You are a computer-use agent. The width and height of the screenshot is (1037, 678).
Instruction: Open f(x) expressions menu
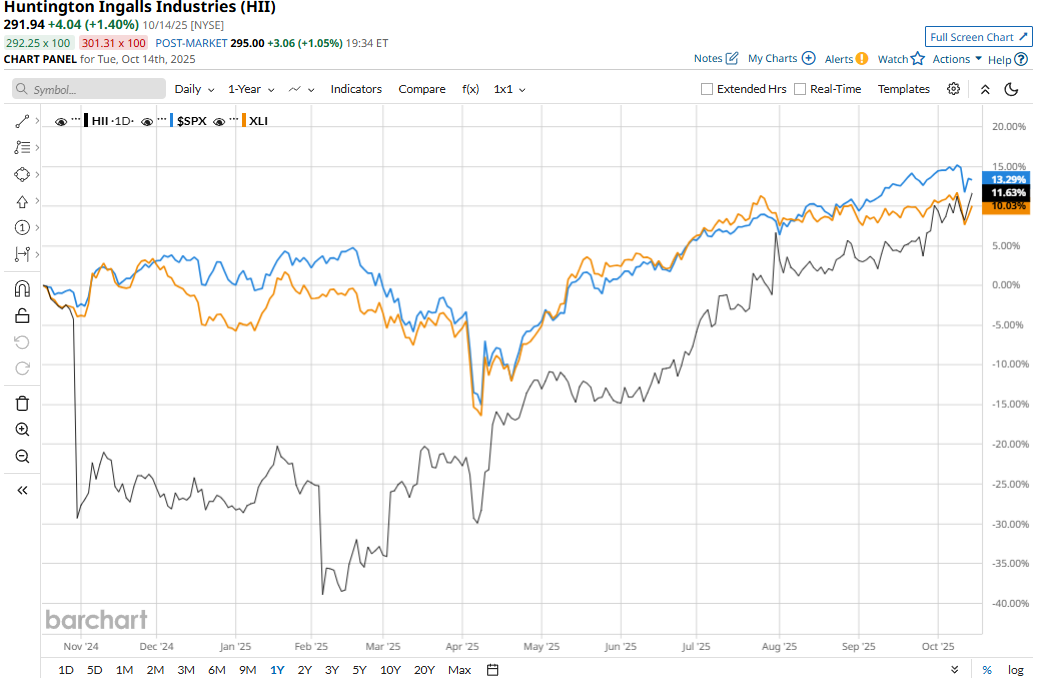click(x=470, y=89)
